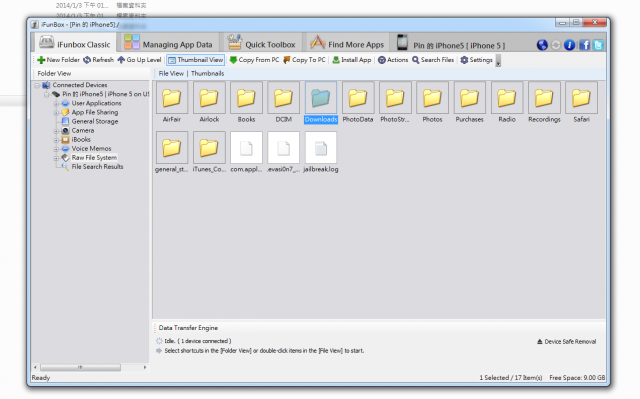This screenshot has width=640, height=399.
Task: Click the blue globe website icon
Action: 542,45
